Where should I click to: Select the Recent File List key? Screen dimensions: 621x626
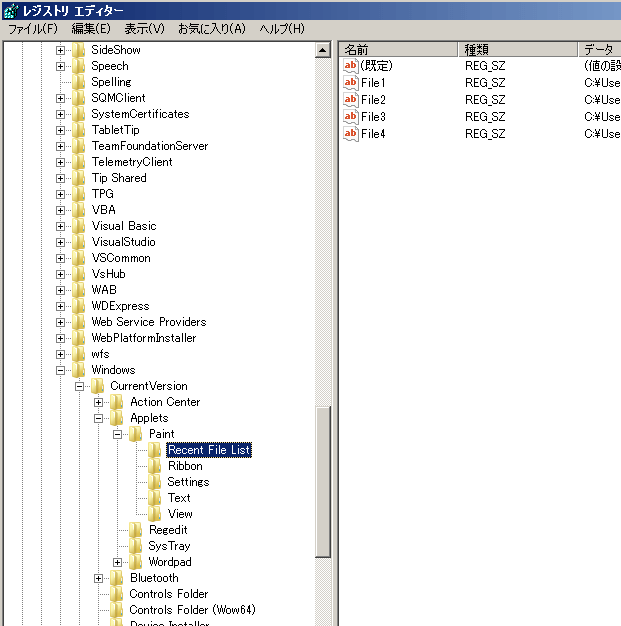209,450
